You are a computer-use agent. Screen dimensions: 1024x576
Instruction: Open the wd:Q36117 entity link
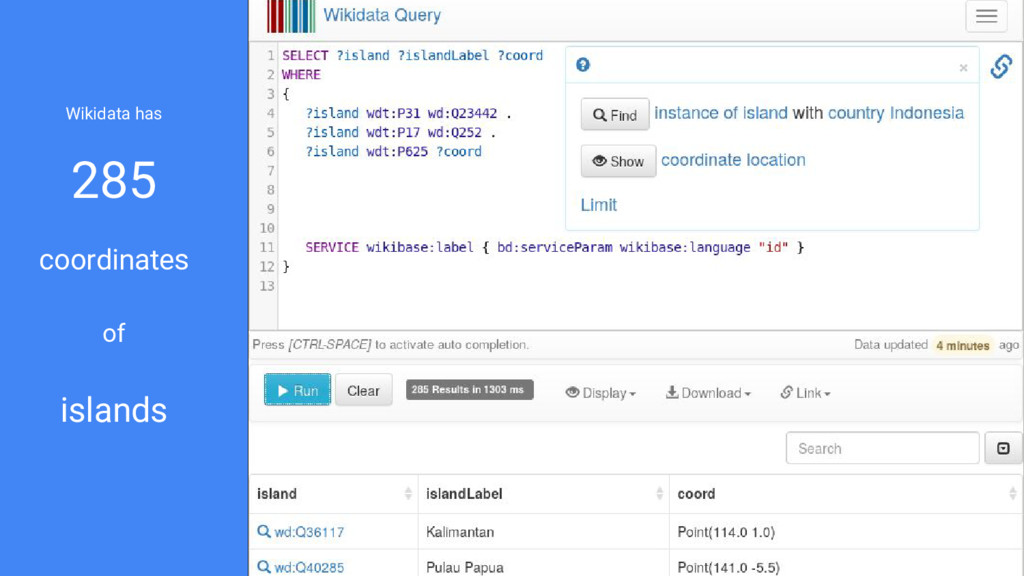coord(309,532)
